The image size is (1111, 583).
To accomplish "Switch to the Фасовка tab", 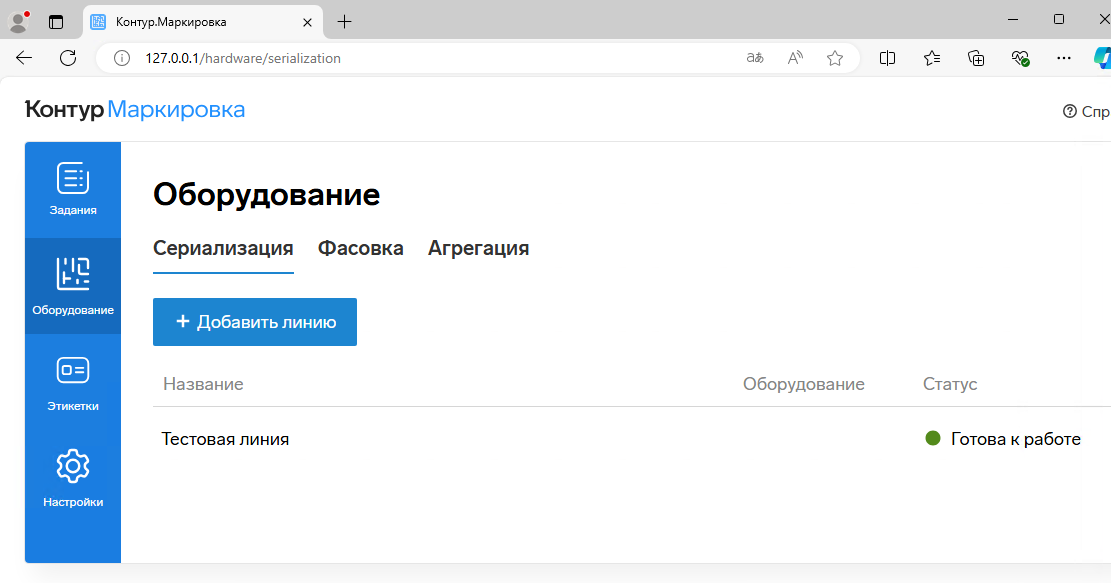I will pos(360,248).
